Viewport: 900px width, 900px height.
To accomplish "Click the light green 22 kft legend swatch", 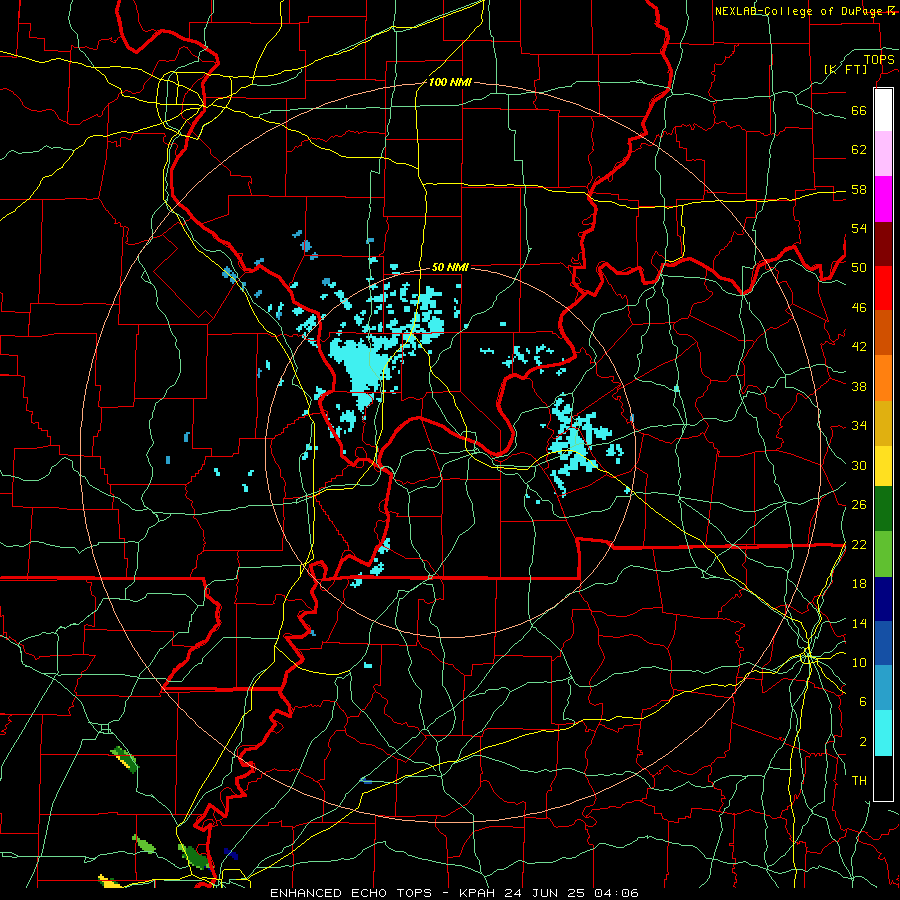I will (883, 554).
